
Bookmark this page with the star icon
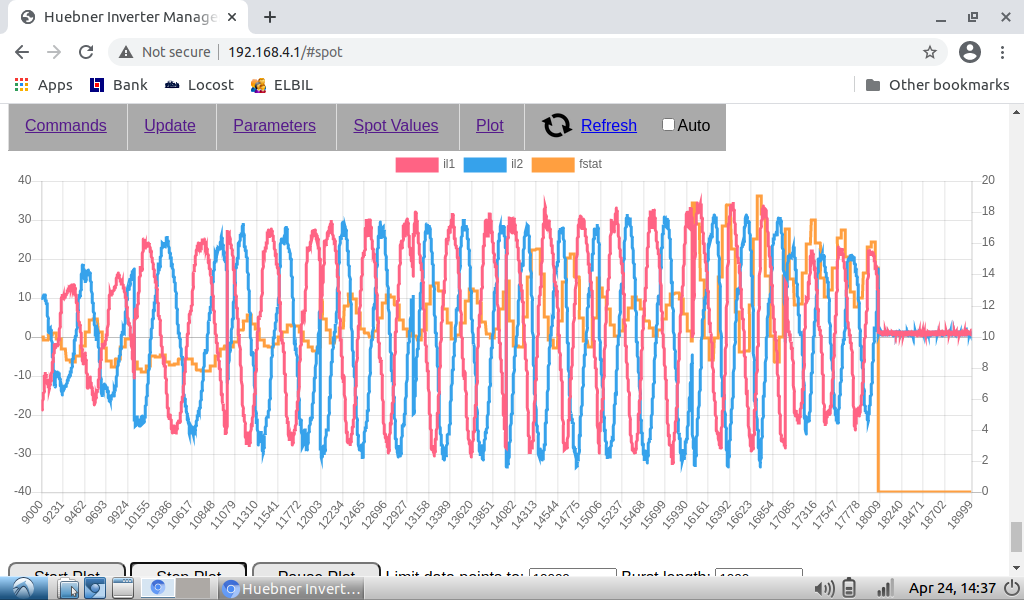[930, 52]
